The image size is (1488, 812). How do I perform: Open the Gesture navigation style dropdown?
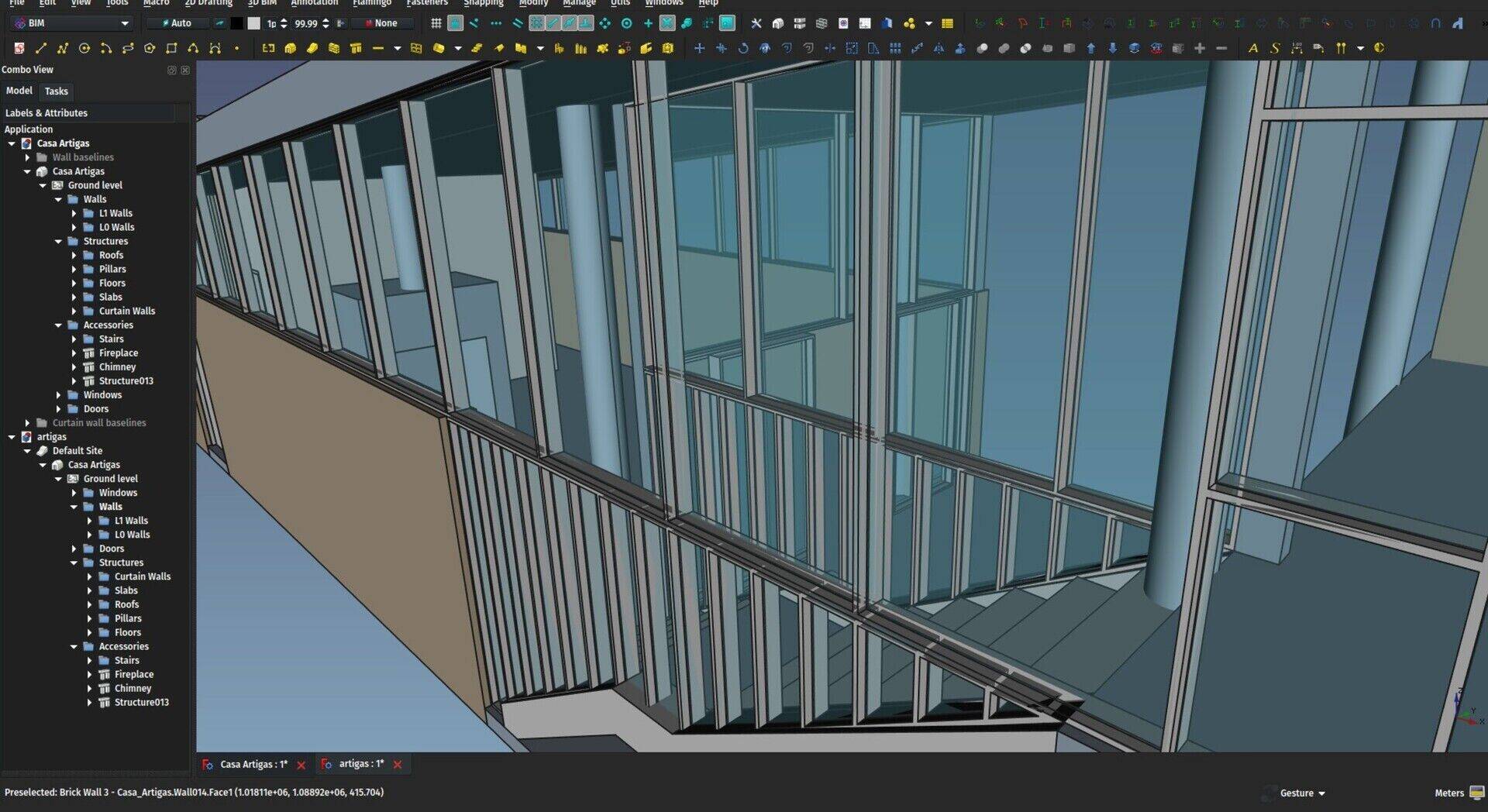[x=1302, y=793]
